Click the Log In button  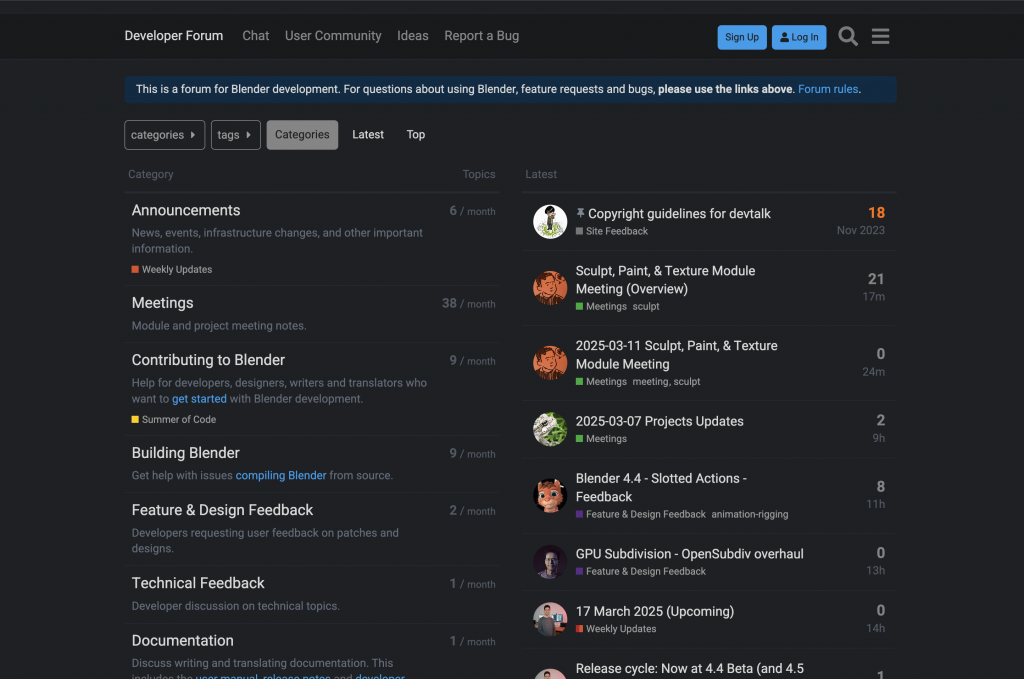pos(799,37)
